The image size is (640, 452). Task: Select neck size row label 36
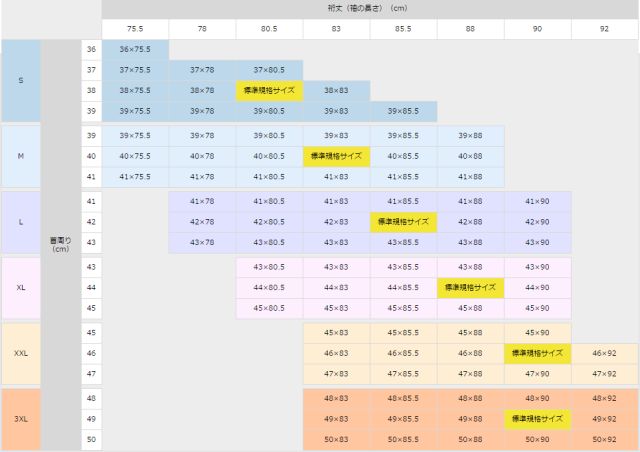(91, 49)
